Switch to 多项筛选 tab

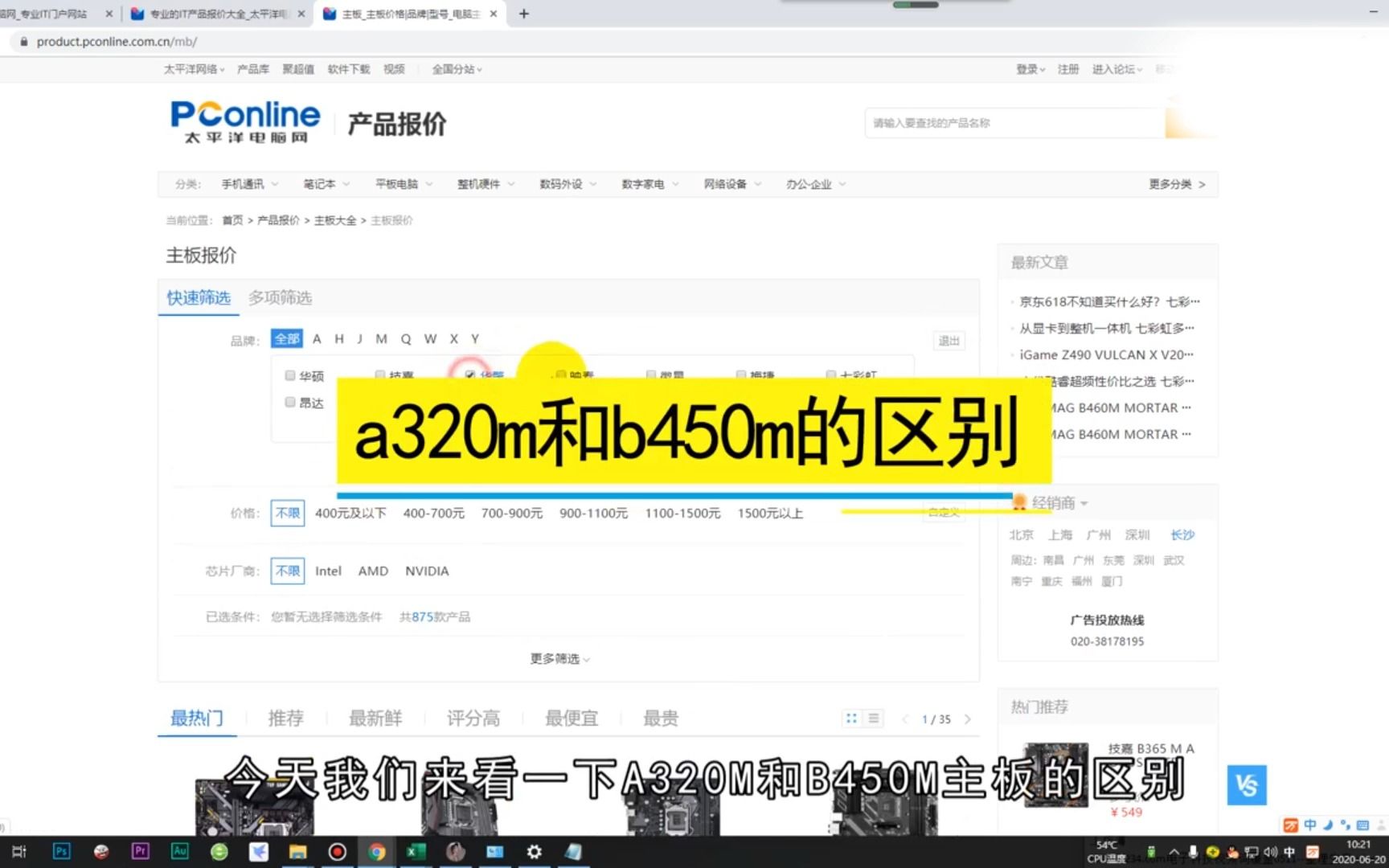pos(280,297)
